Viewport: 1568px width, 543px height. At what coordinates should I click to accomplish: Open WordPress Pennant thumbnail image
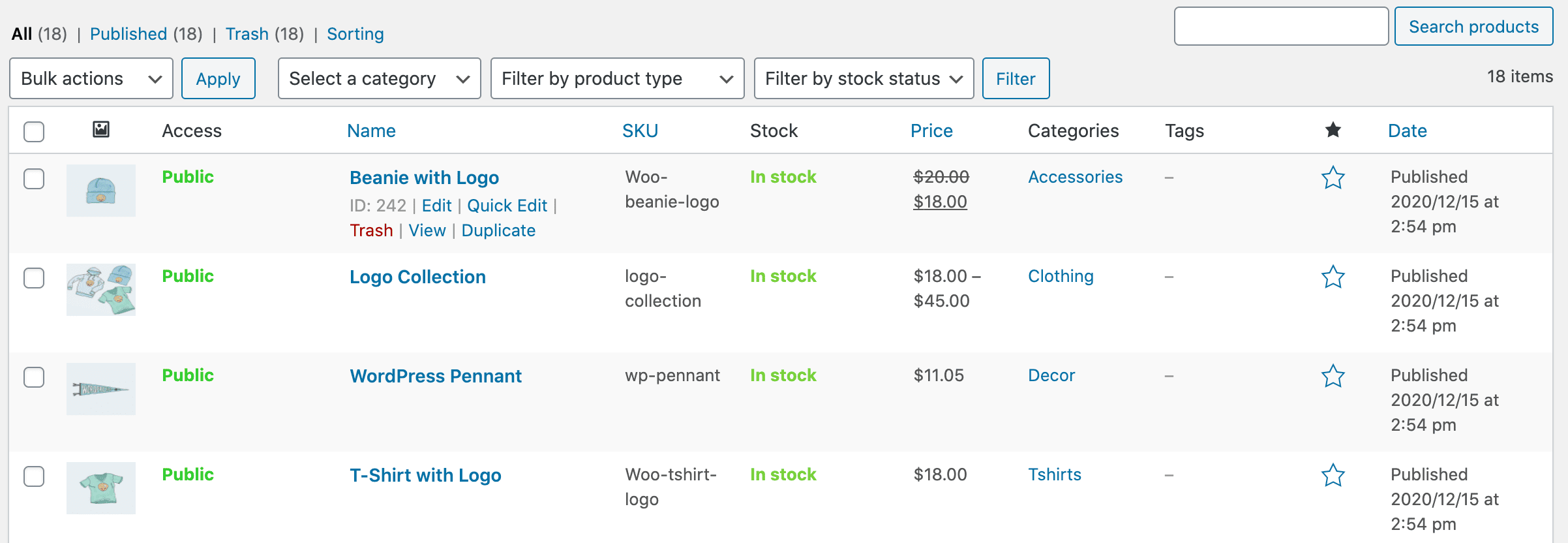click(101, 389)
